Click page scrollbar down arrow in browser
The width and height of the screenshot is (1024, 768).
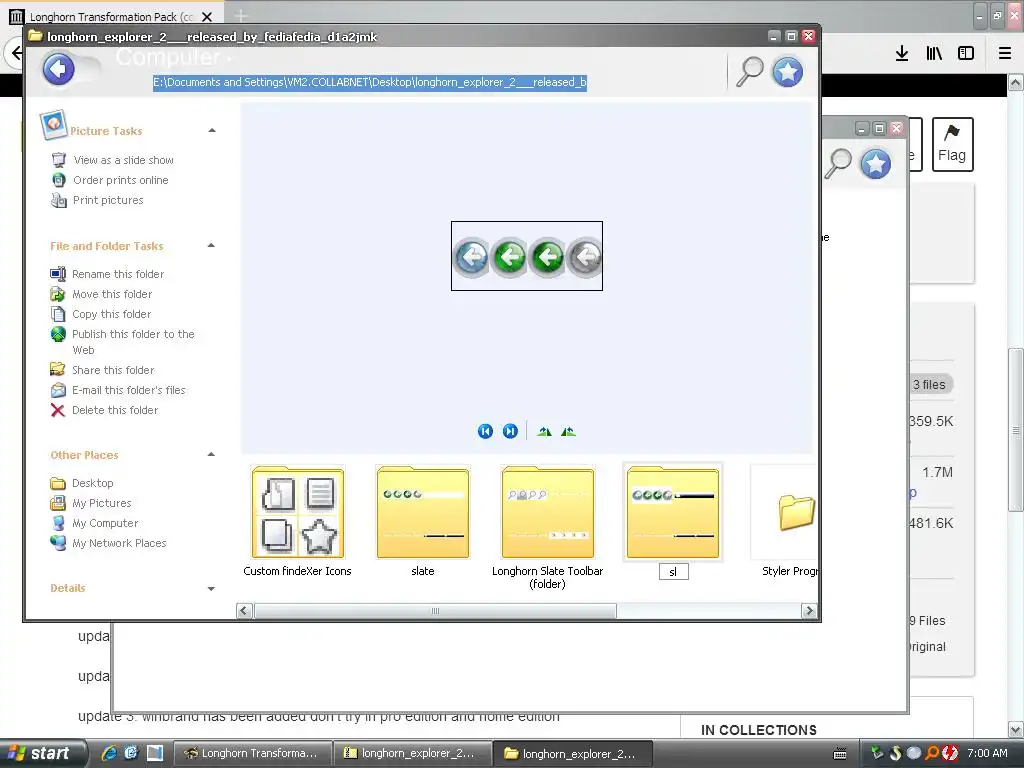pyautogui.click(x=1016, y=729)
